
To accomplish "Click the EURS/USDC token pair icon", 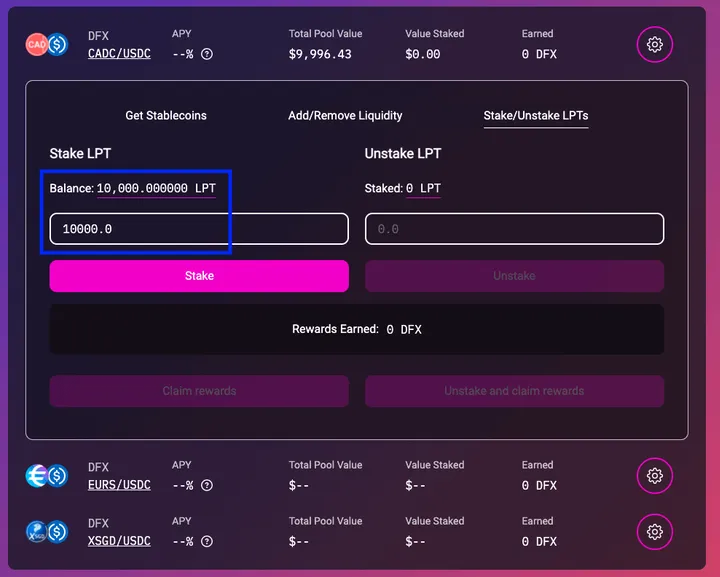I will [x=46, y=476].
